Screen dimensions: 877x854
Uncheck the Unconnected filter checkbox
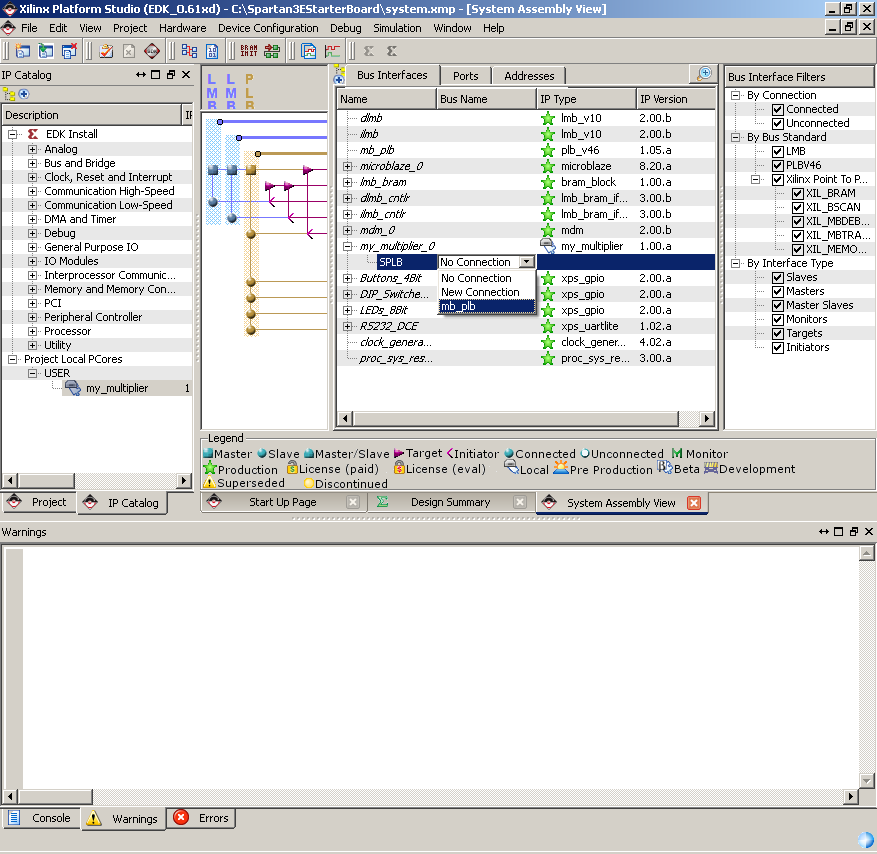[x=777, y=124]
